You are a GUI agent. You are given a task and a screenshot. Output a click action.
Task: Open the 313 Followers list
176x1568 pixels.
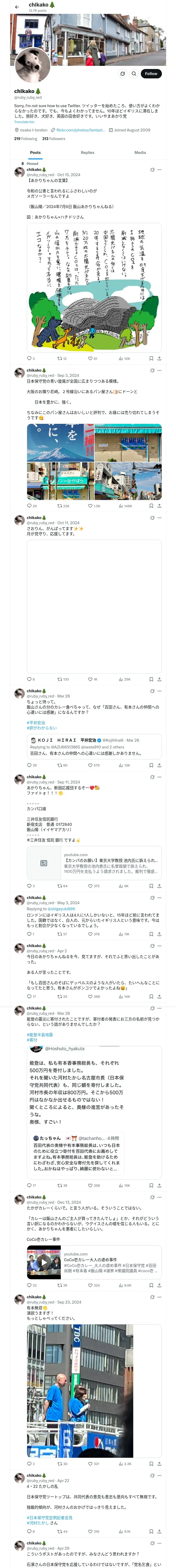53,139
